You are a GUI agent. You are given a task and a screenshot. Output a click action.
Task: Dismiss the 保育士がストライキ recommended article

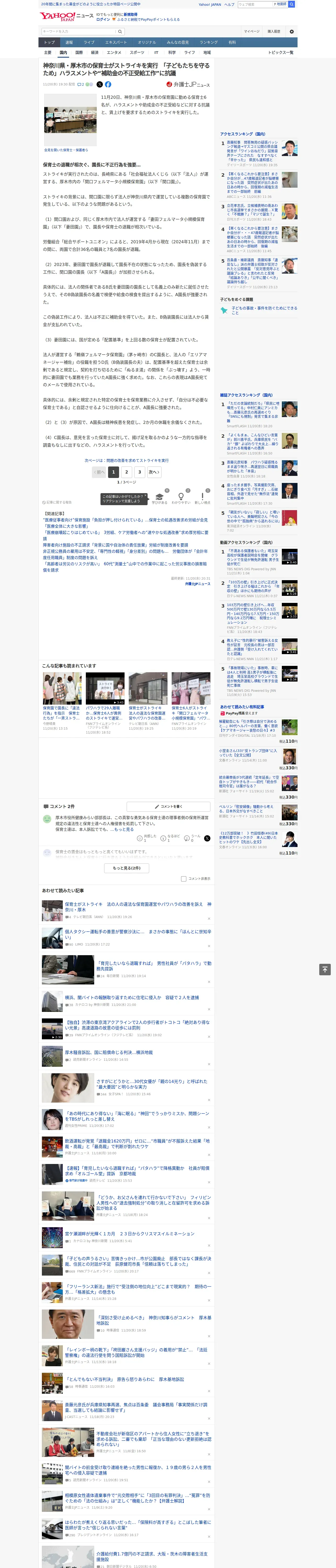209,919
